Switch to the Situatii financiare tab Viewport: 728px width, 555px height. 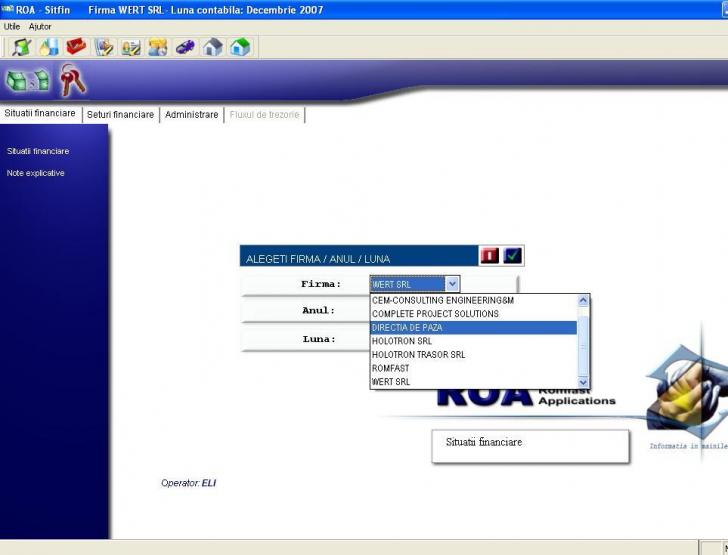pos(40,113)
